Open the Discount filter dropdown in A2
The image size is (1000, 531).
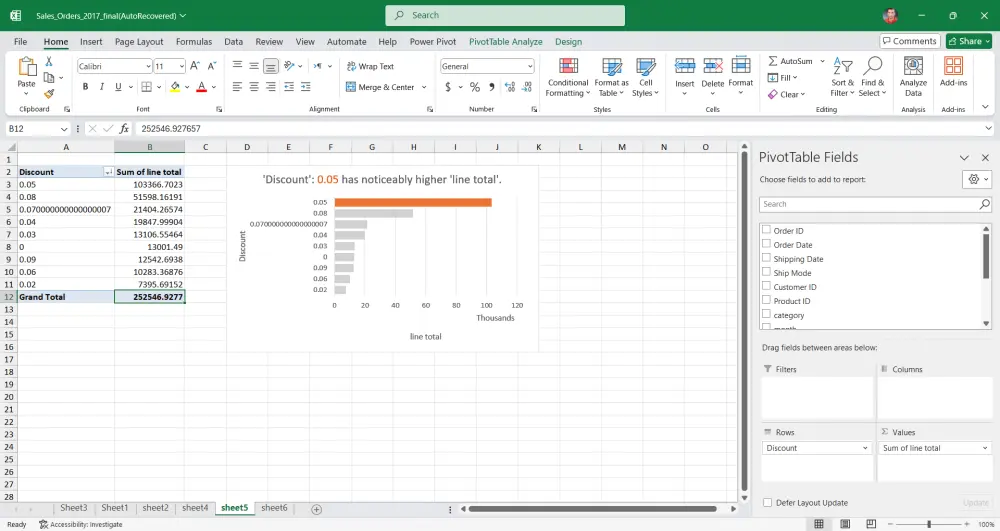point(108,171)
